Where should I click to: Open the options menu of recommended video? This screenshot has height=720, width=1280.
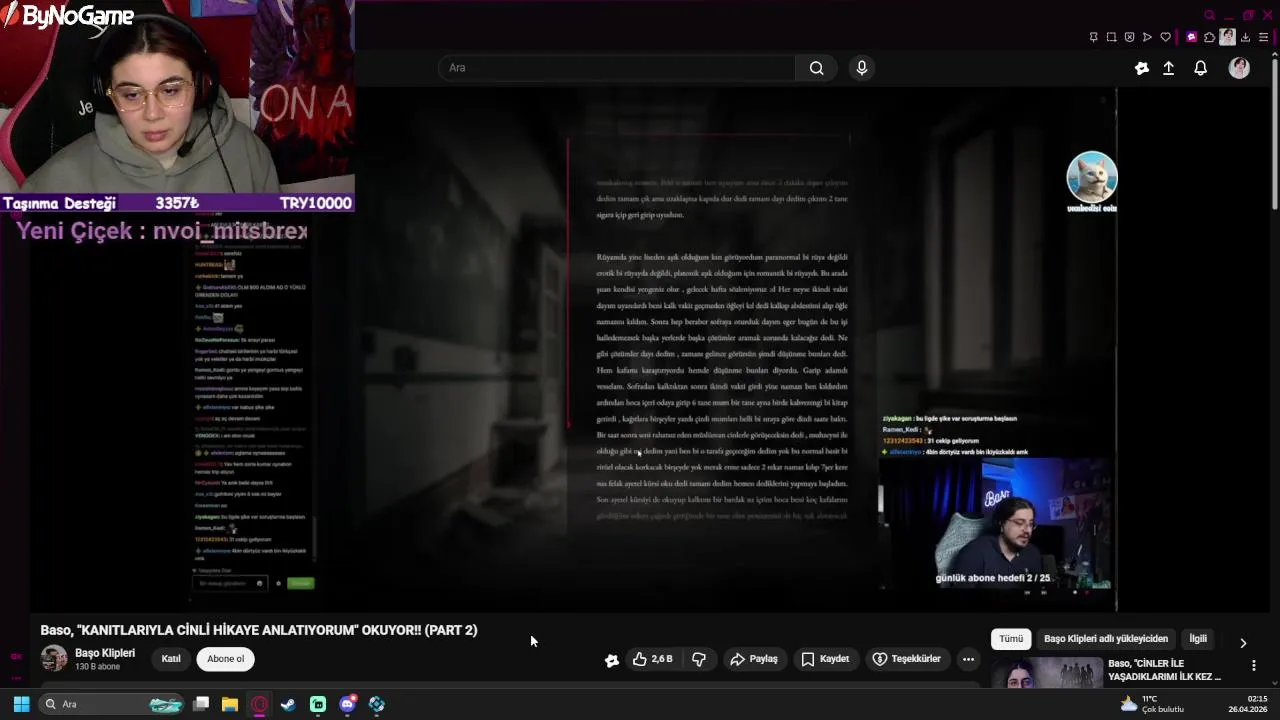point(1254,666)
